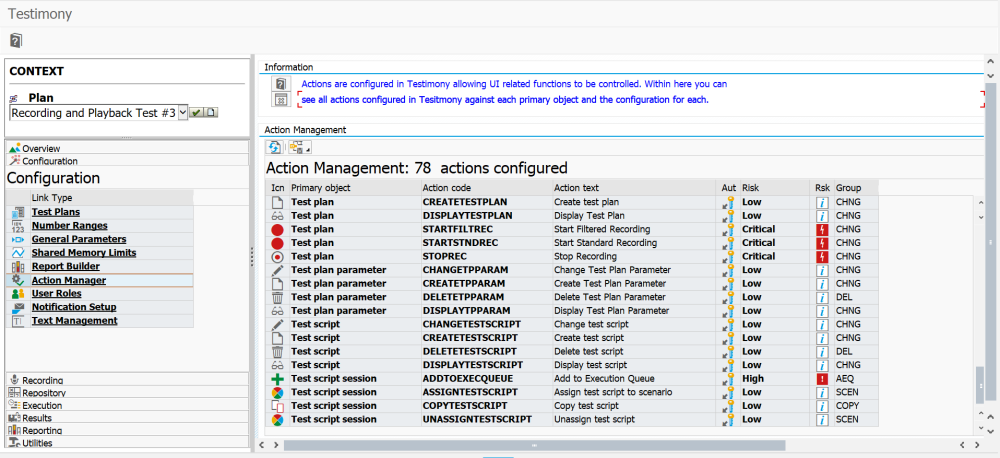
Task: Click the layout grid icon below Information help icon
Action: tap(281, 100)
